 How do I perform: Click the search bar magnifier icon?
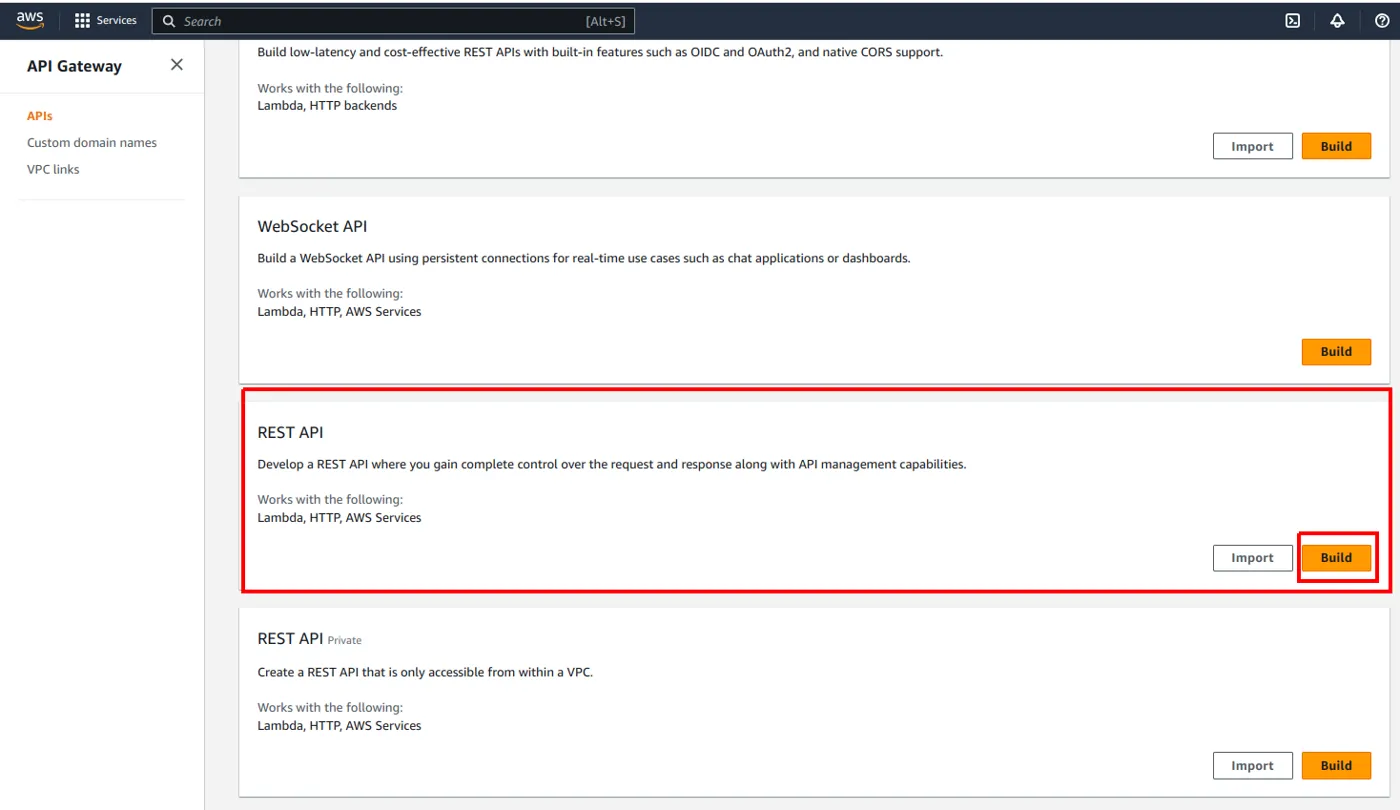[x=169, y=21]
